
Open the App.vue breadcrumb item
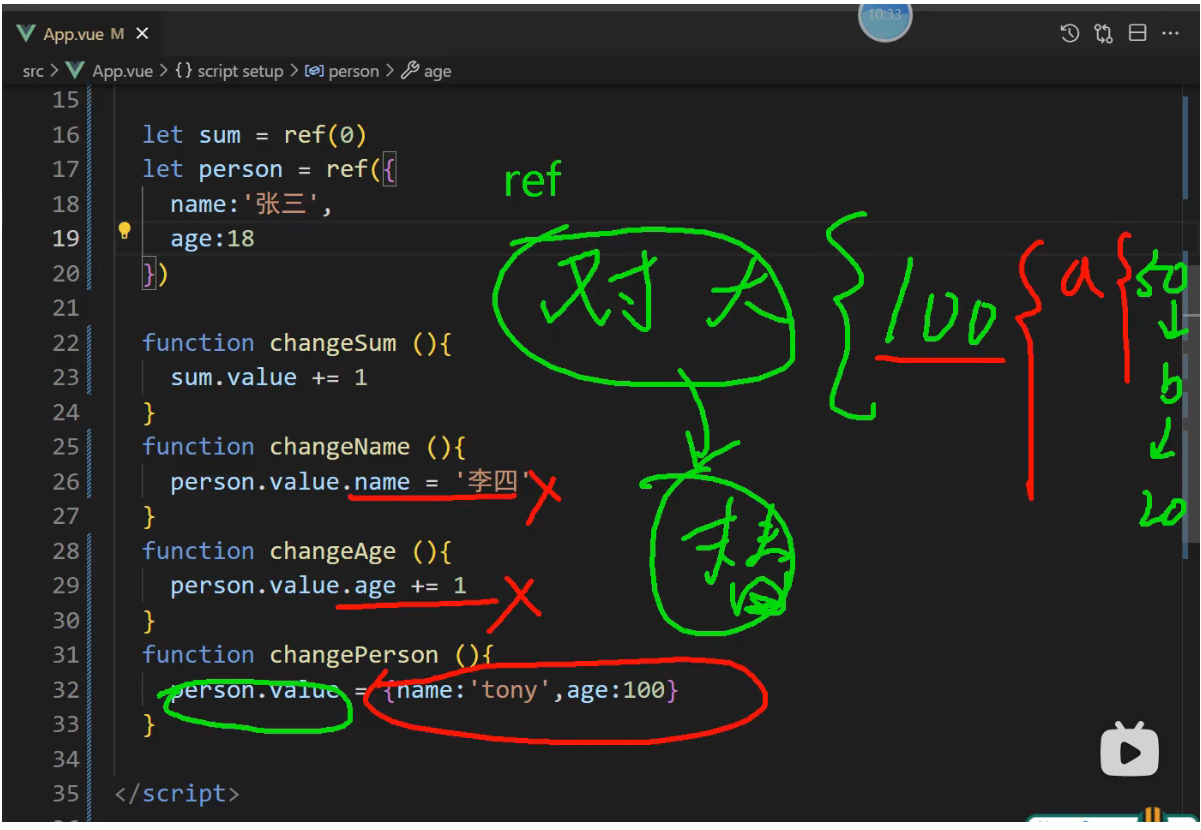pyautogui.click(x=110, y=71)
